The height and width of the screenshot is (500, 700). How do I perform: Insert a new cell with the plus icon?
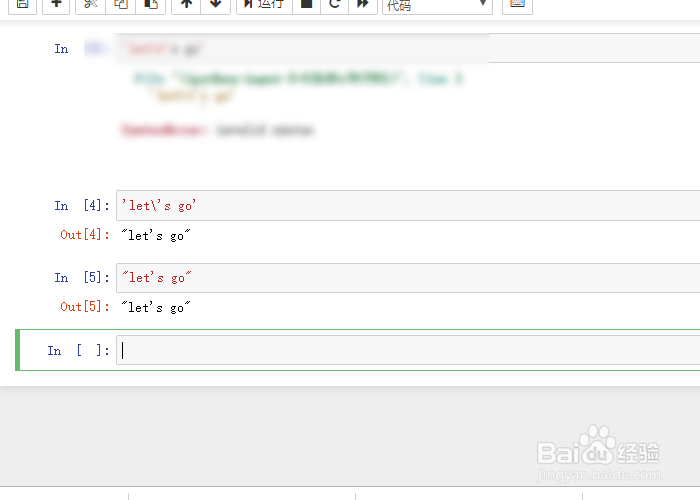click(x=56, y=5)
